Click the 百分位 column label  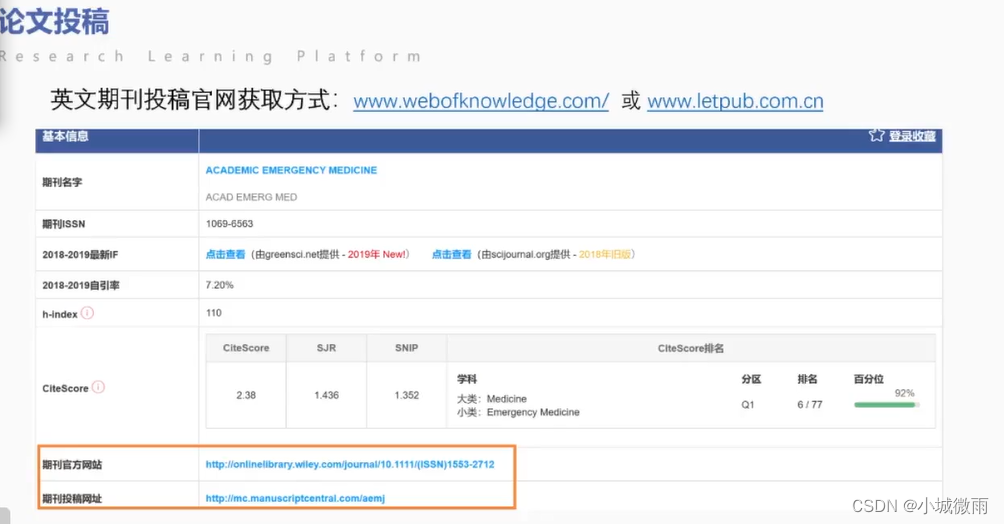click(x=869, y=379)
